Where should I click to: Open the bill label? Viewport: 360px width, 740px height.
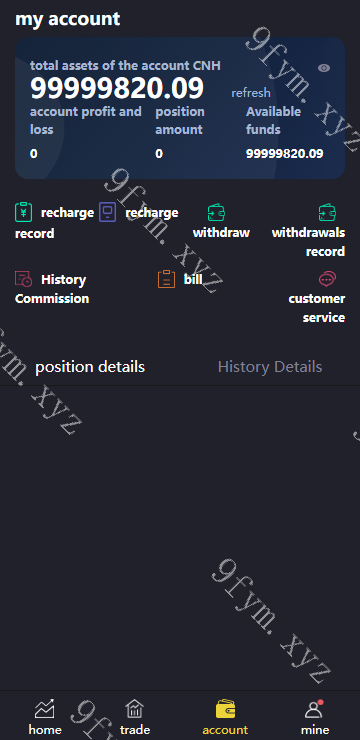pyautogui.click(x=193, y=279)
